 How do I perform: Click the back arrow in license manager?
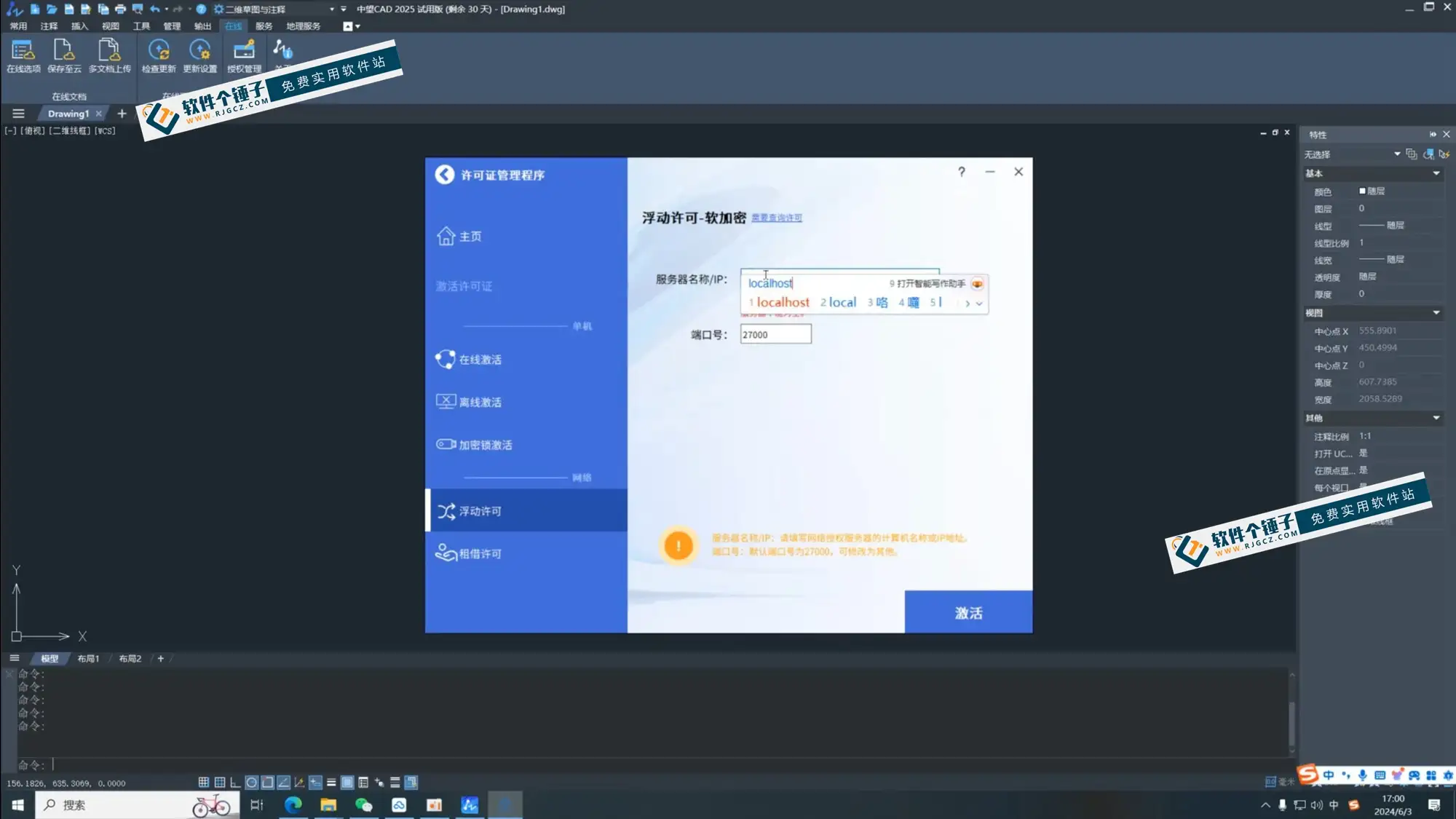(x=445, y=175)
